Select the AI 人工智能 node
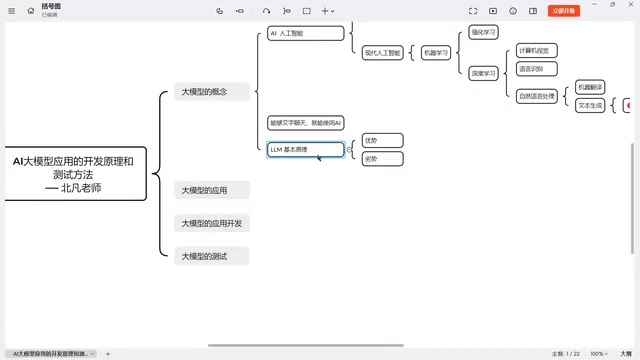The image size is (640, 360). pyautogui.click(x=306, y=33)
